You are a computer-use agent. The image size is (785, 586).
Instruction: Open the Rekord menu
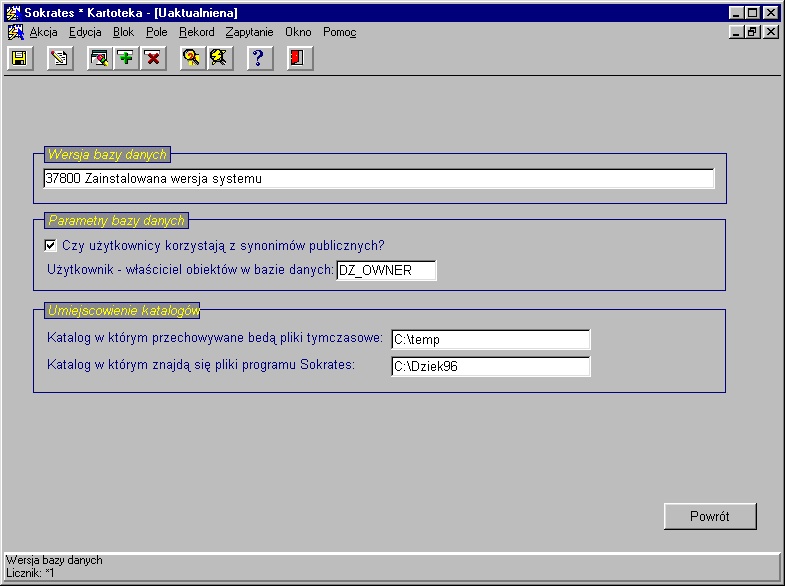click(x=197, y=32)
